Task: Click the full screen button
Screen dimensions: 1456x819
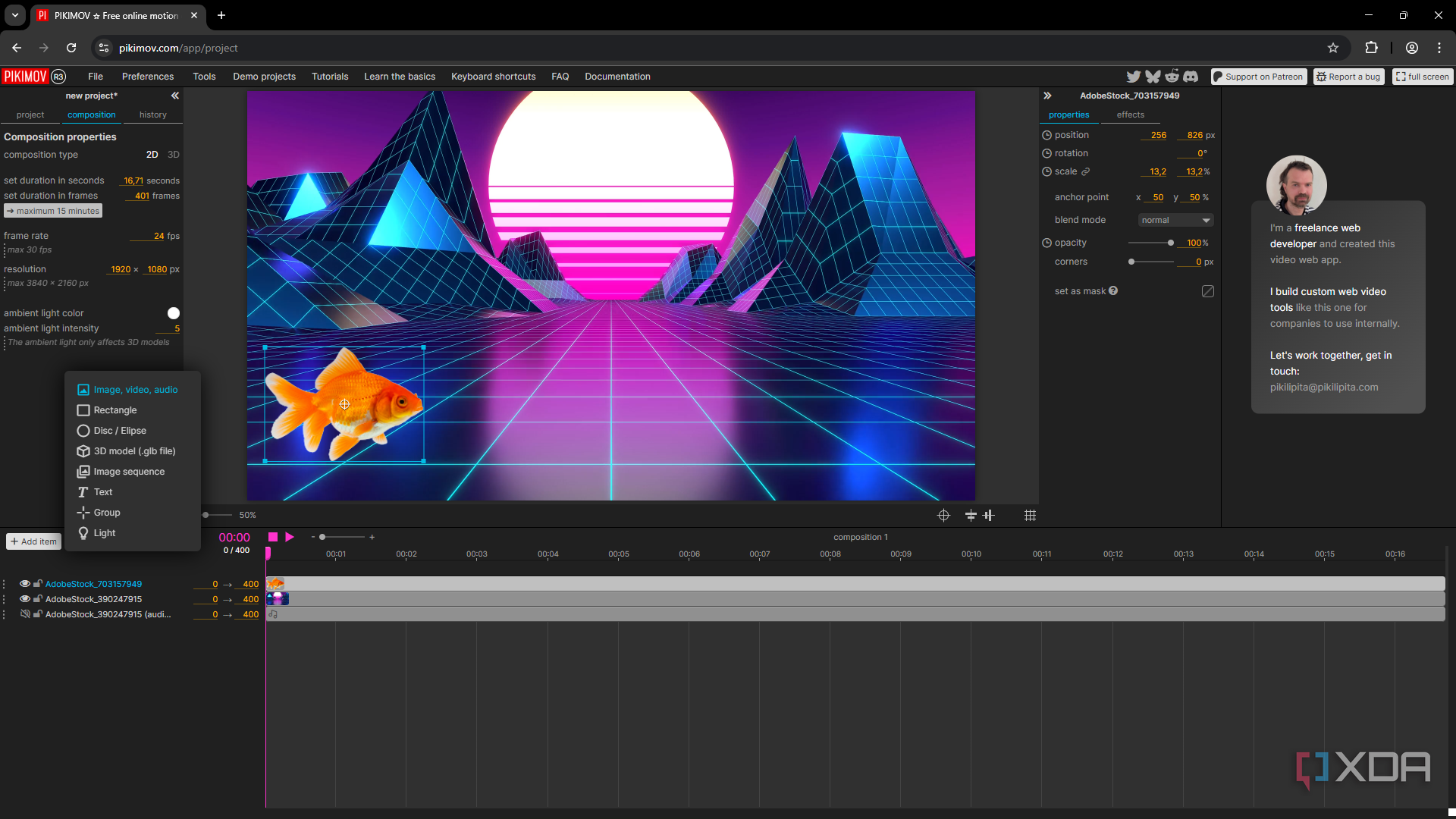Action: tap(1423, 77)
